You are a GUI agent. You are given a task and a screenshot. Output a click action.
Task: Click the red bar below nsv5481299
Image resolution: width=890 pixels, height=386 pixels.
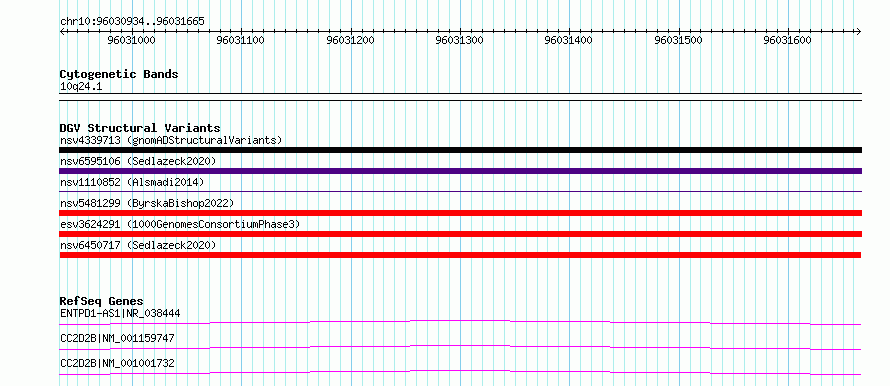[460, 213]
